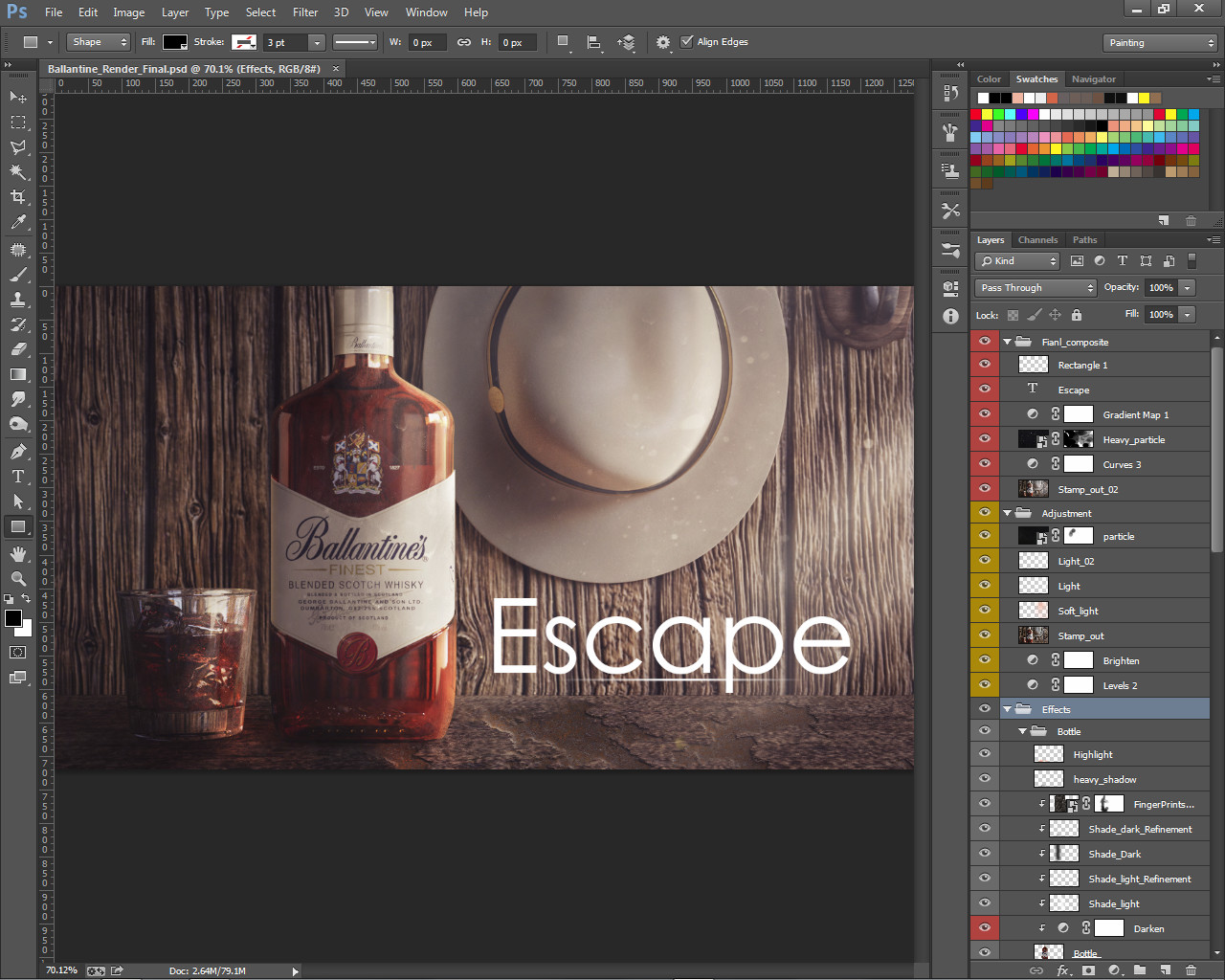Image resolution: width=1225 pixels, height=980 pixels.
Task: Filter layers by type layers icon
Action: [1123, 260]
